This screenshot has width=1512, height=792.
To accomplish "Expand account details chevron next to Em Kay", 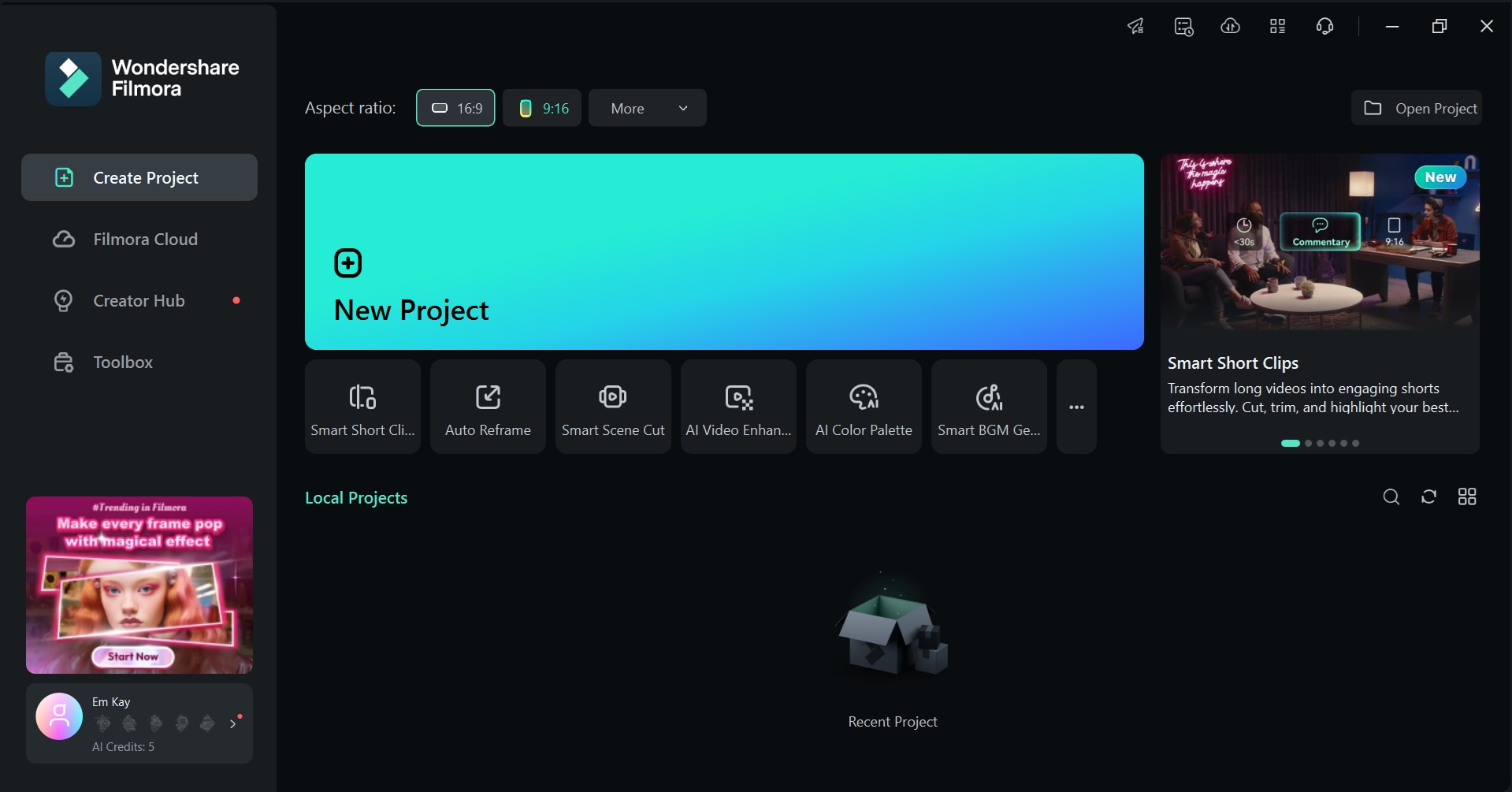I will tap(233, 723).
